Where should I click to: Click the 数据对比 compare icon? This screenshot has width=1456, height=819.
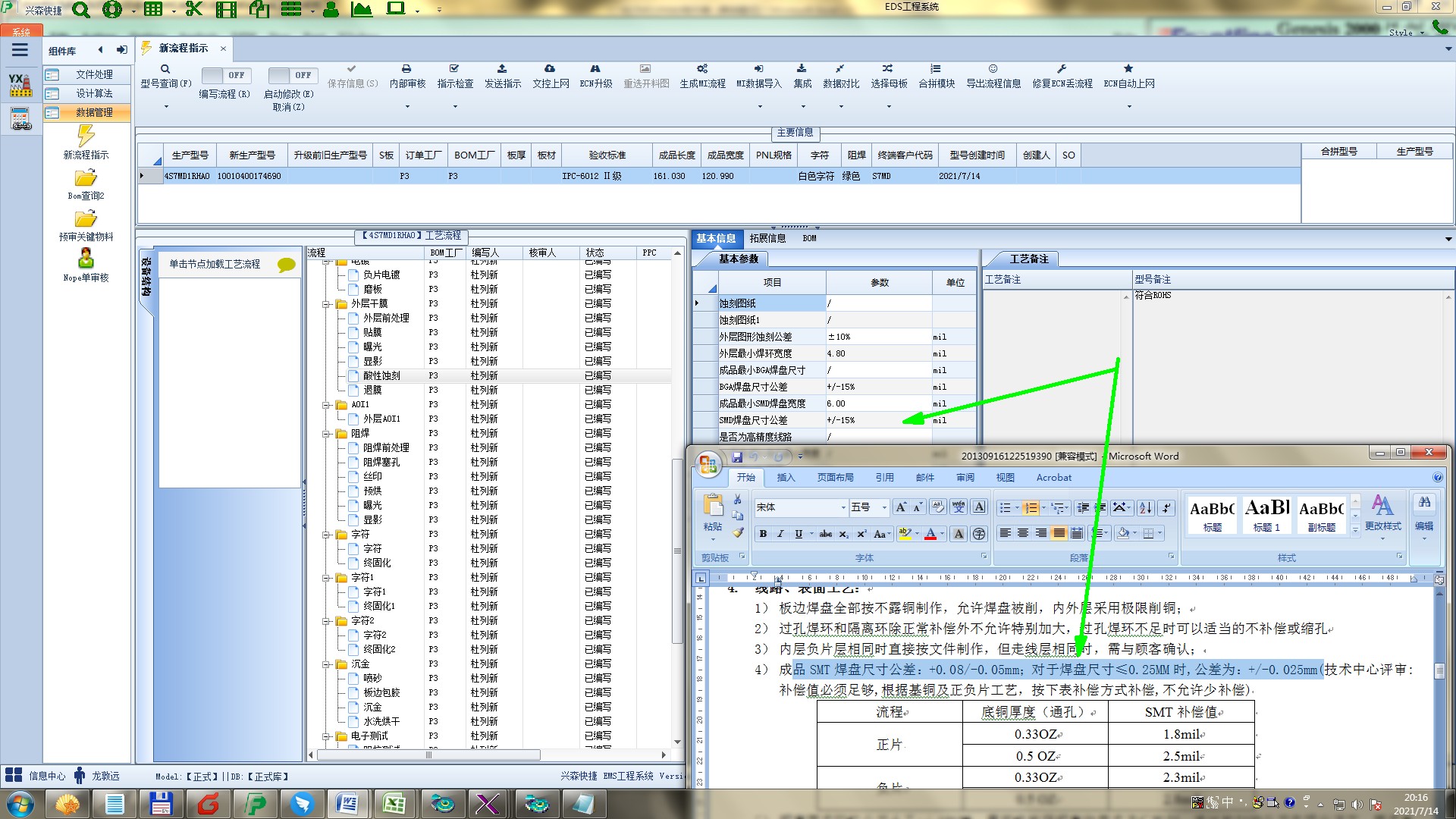[840, 69]
